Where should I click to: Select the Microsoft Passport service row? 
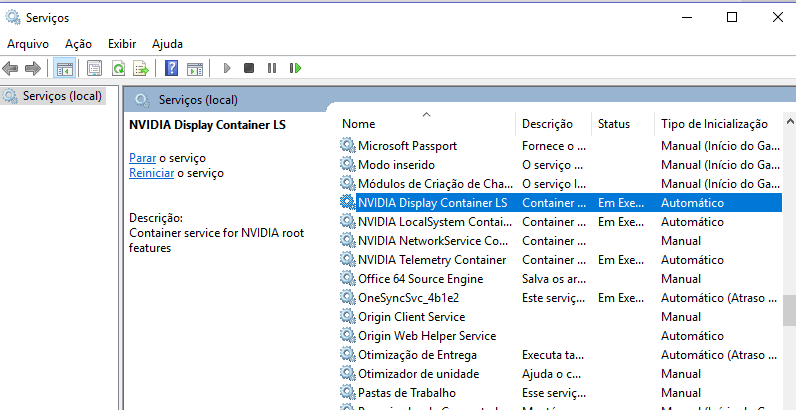click(x=560, y=146)
